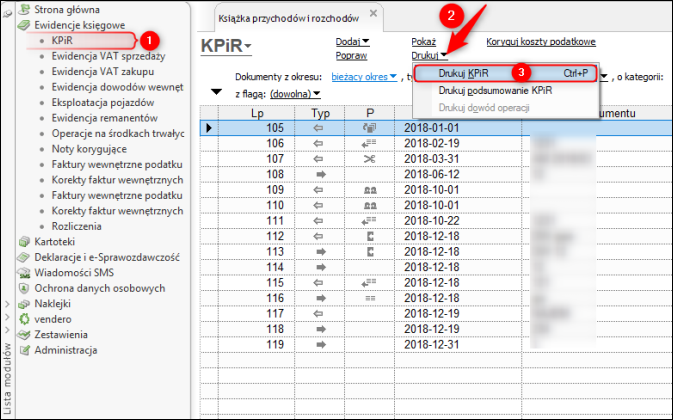Viewport: 673px width, 420px height.
Task: Click the left arrow type icon in row 117
Action: tap(318, 314)
